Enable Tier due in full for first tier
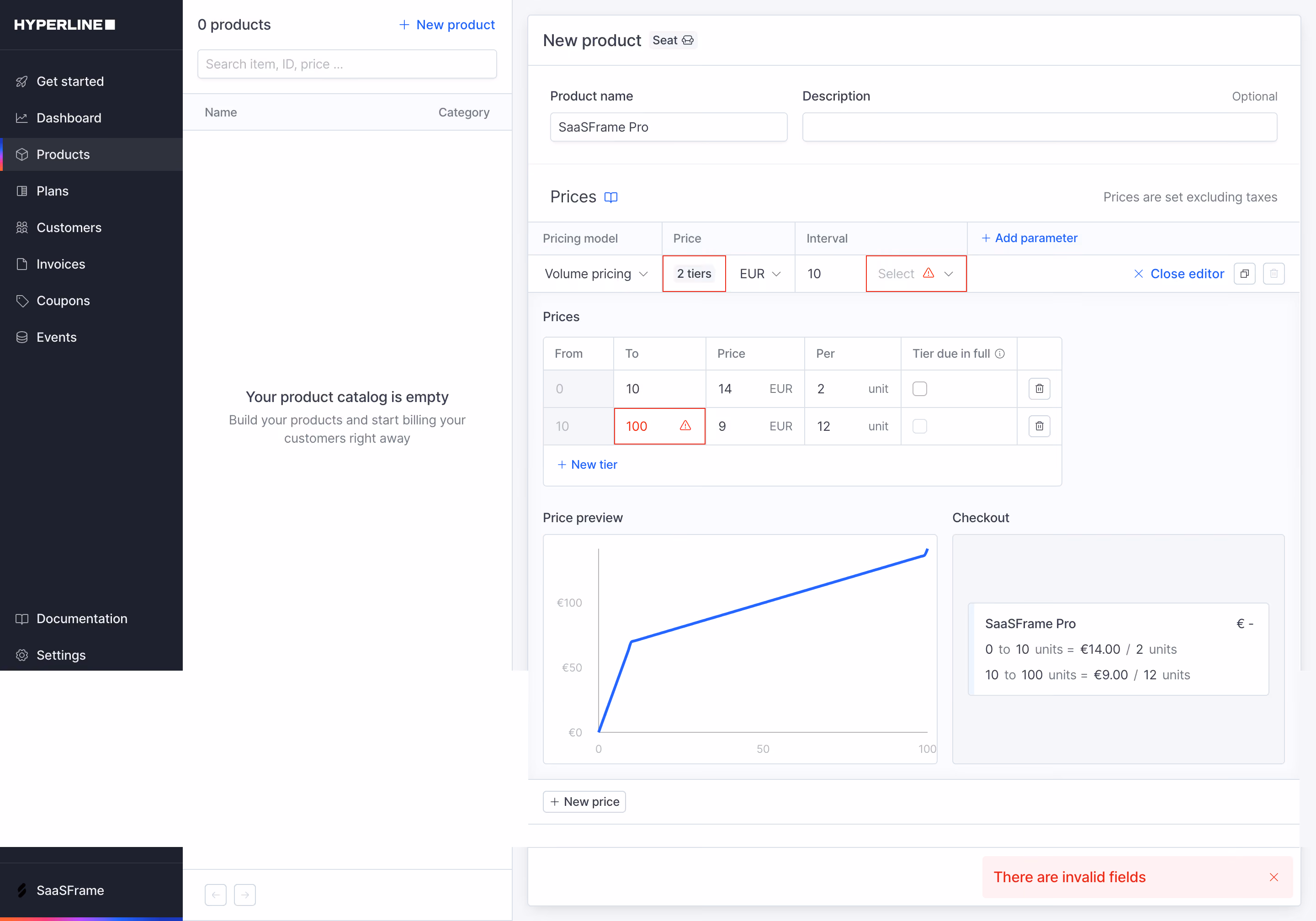Screen dimensions: 1316x921 click(919, 389)
